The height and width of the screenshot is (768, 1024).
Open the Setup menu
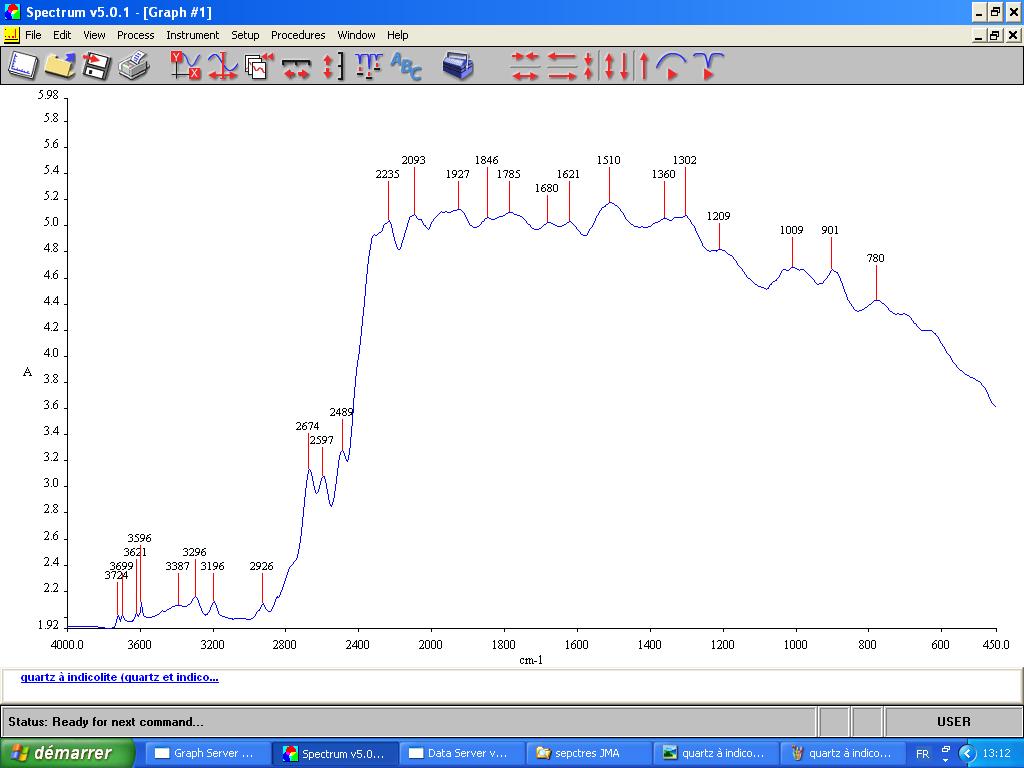click(x=245, y=35)
